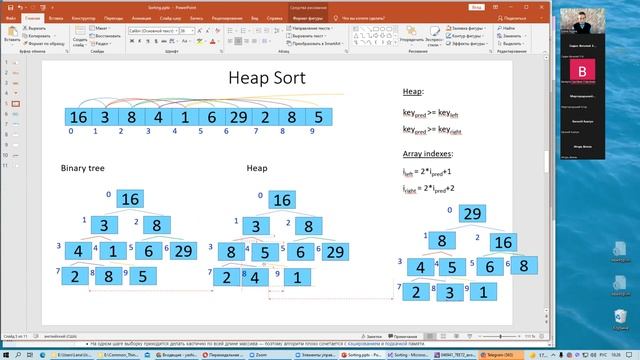Open the Примечания comments pane
Image resolution: width=640 pixels, height=360 pixels.
coord(403,336)
